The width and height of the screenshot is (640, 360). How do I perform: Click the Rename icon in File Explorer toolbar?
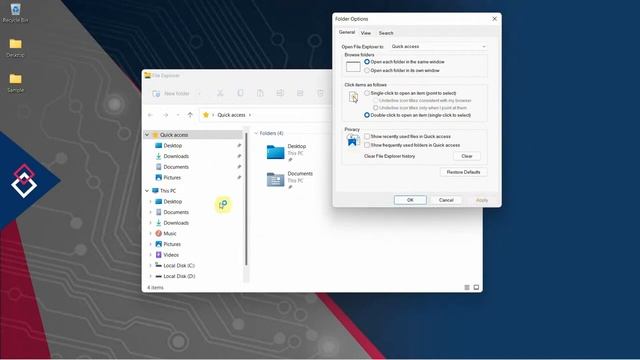coord(280,93)
